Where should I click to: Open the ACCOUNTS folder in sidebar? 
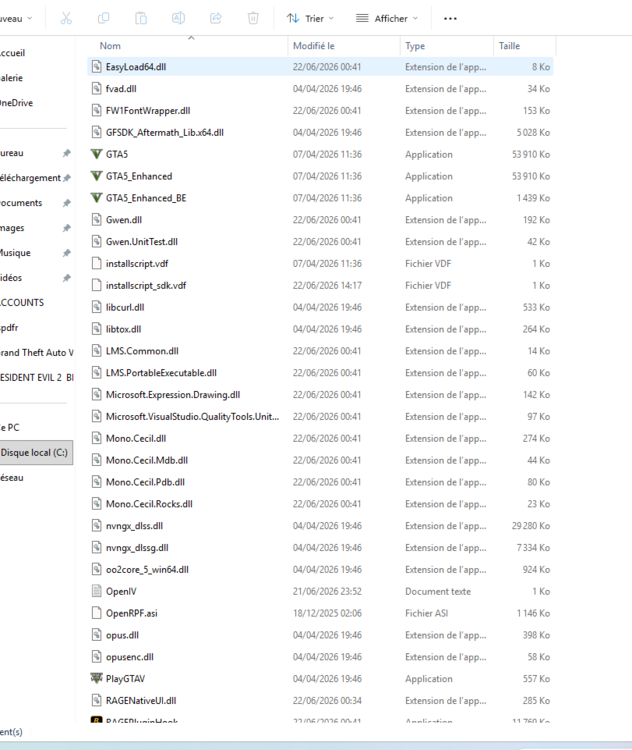[22, 302]
